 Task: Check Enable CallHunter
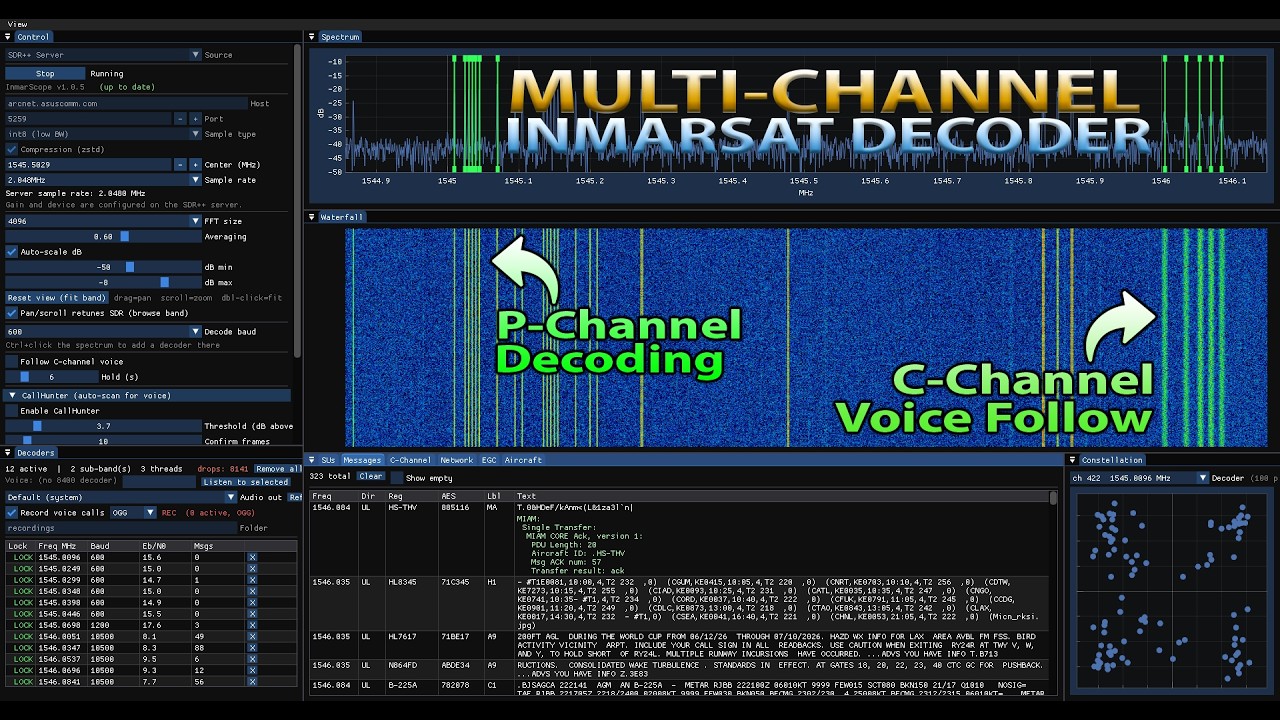[x=12, y=411]
